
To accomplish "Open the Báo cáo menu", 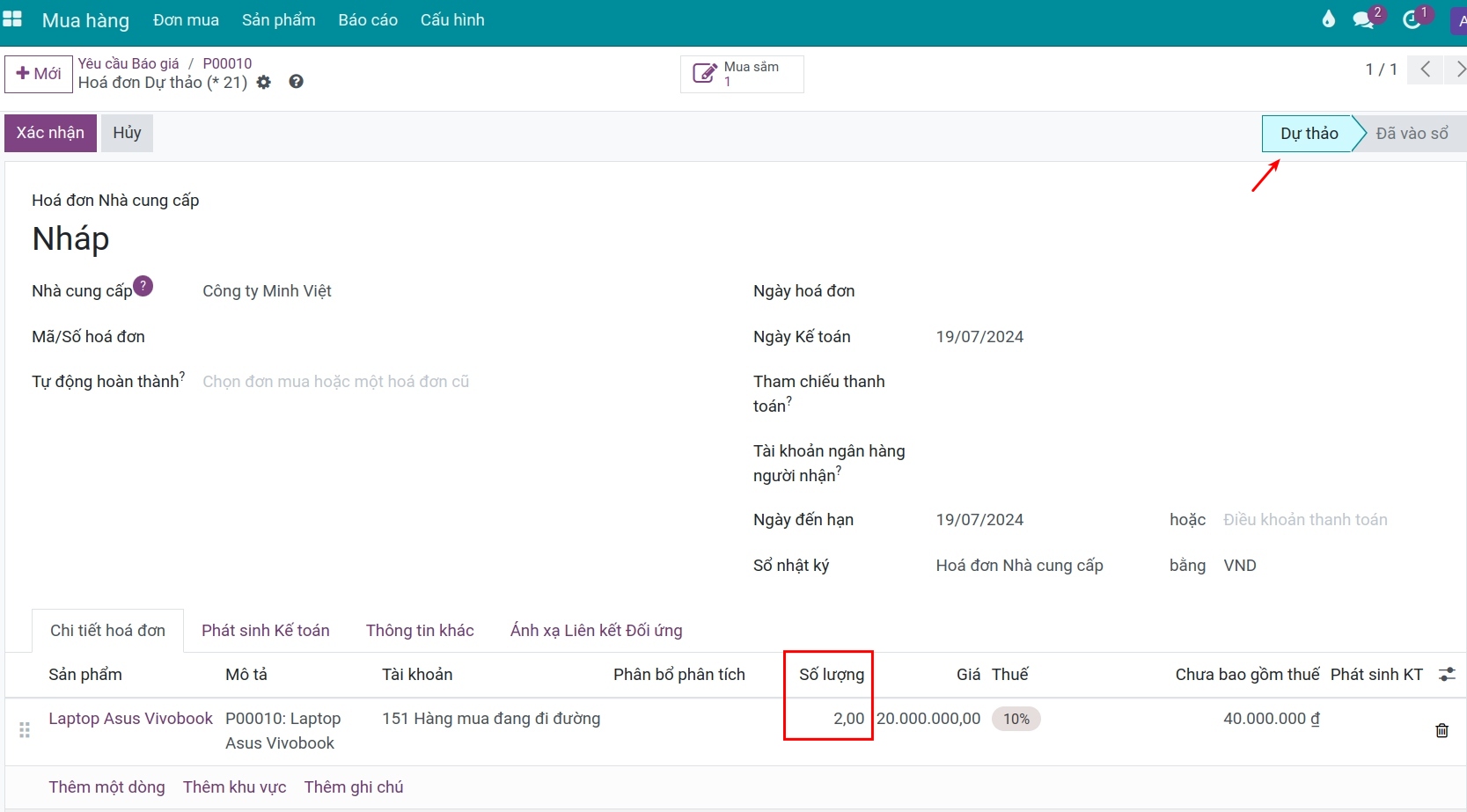I will [368, 20].
